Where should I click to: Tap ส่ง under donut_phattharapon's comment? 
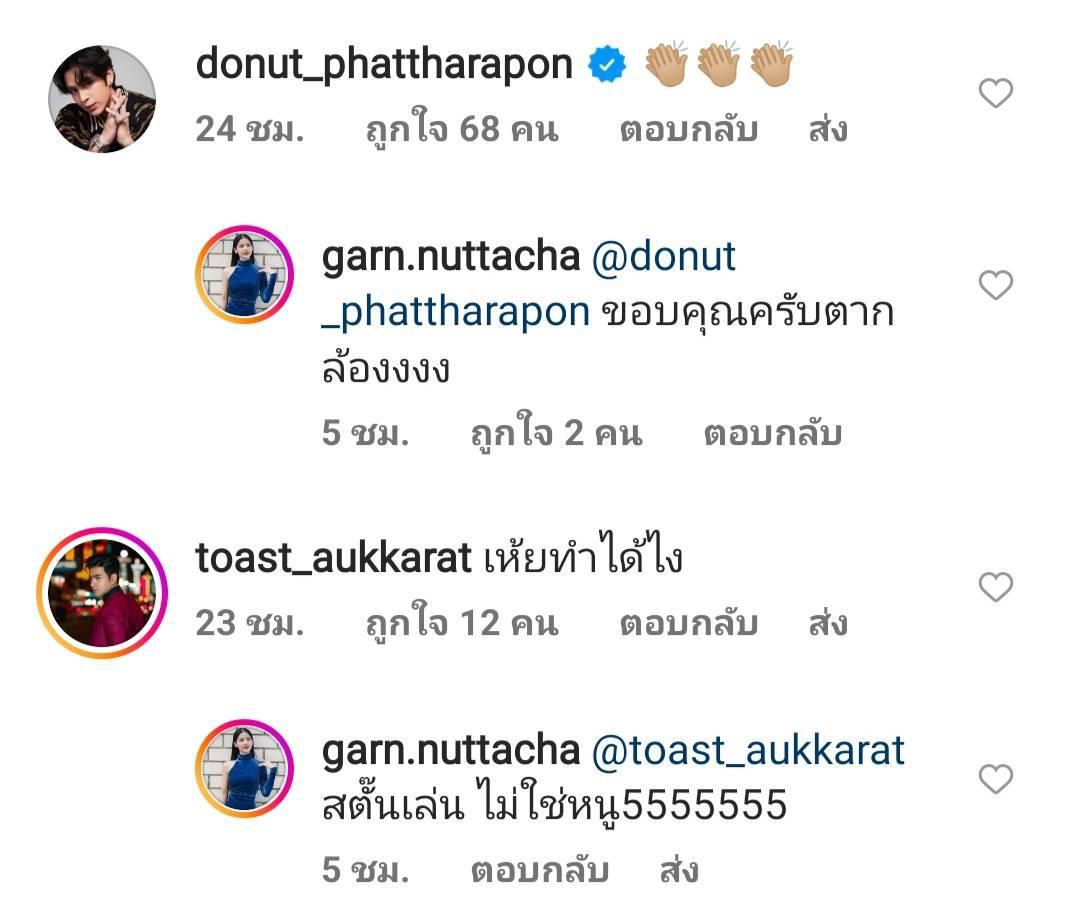click(x=828, y=129)
